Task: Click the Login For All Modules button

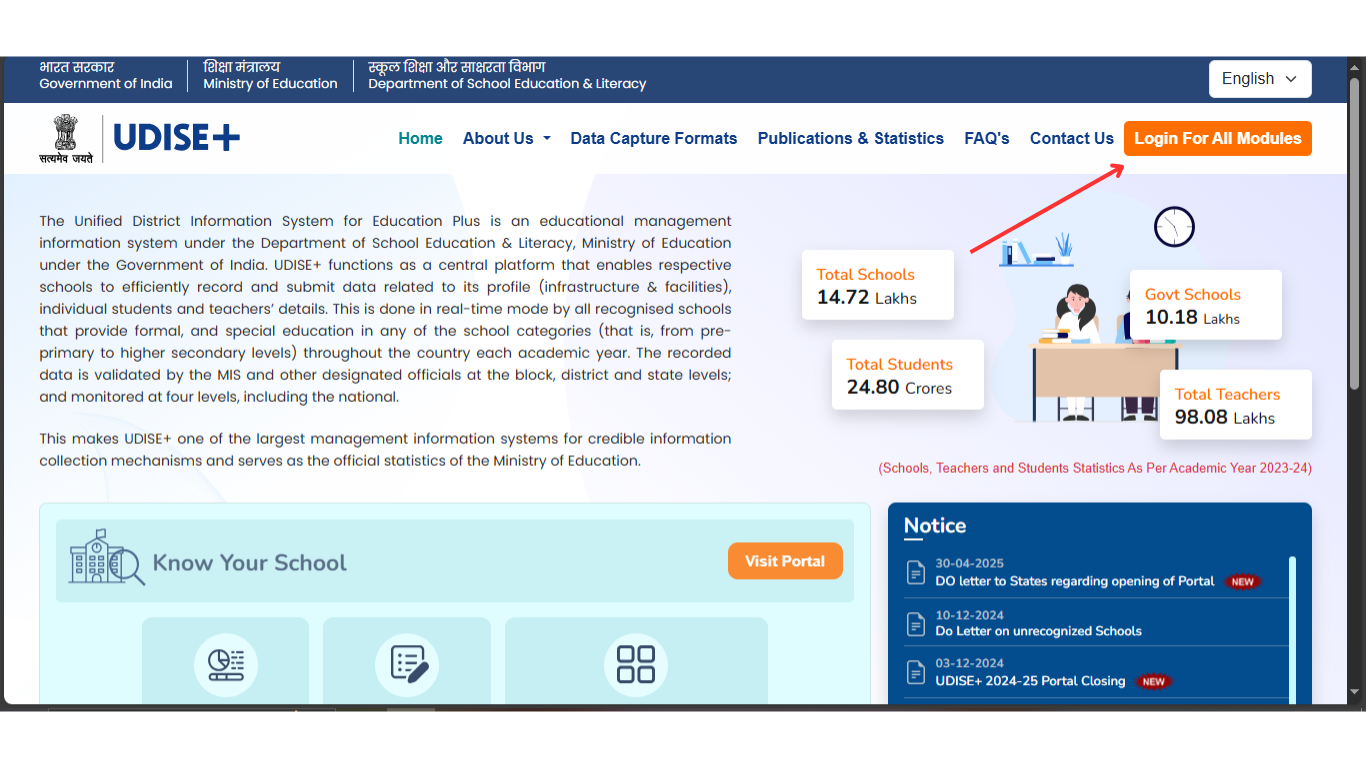Action: [x=1217, y=138]
